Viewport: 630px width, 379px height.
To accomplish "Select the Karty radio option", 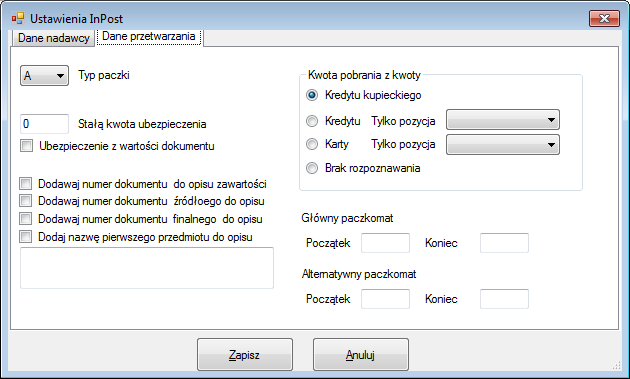I will 312,144.
